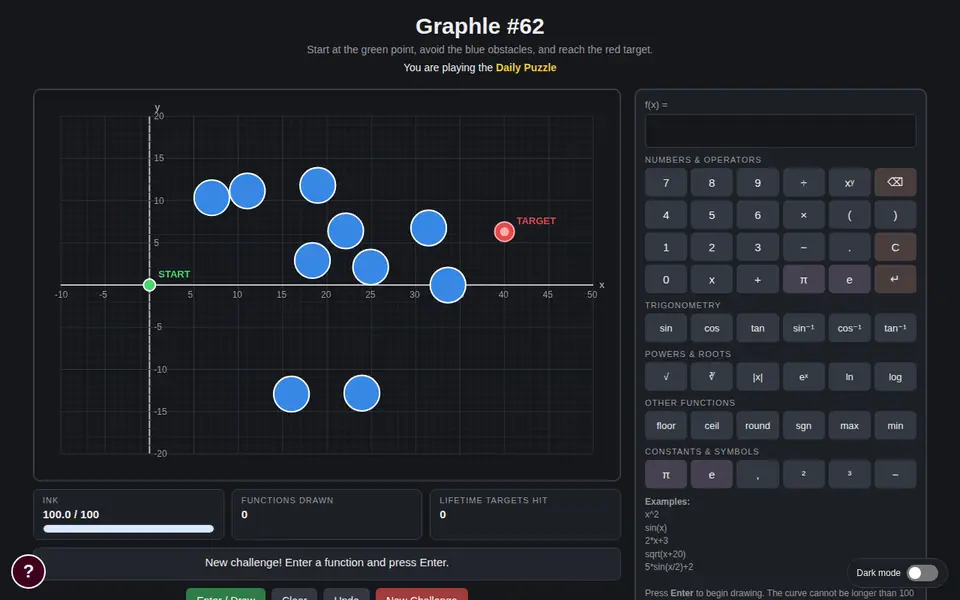Click the f(x) function input field
This screenshot has height=600, width=960.
(780, 130)
